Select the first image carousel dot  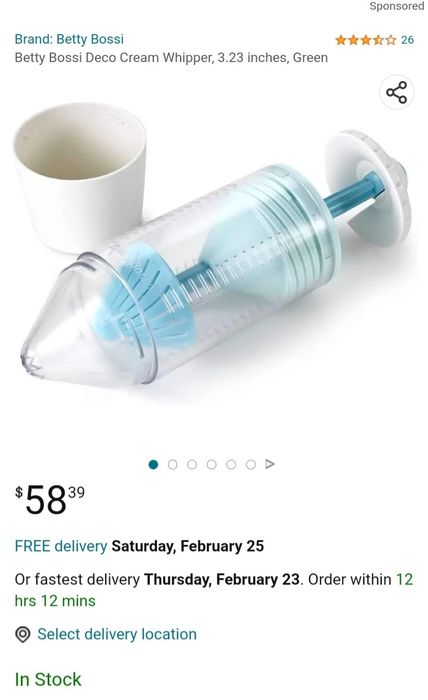pos(153,465)
